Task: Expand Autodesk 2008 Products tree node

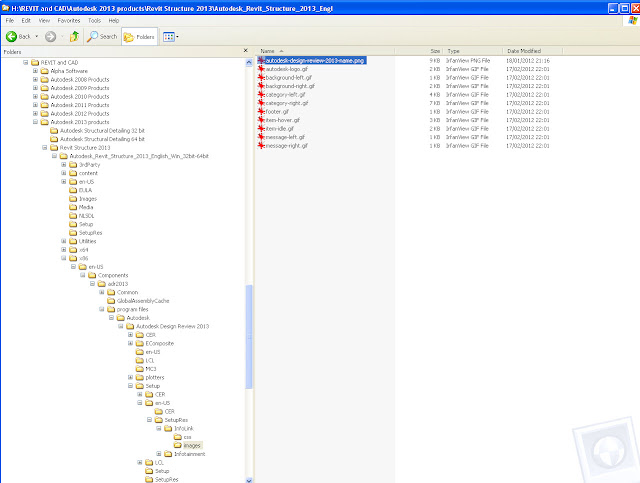Action: coord(36,80)
